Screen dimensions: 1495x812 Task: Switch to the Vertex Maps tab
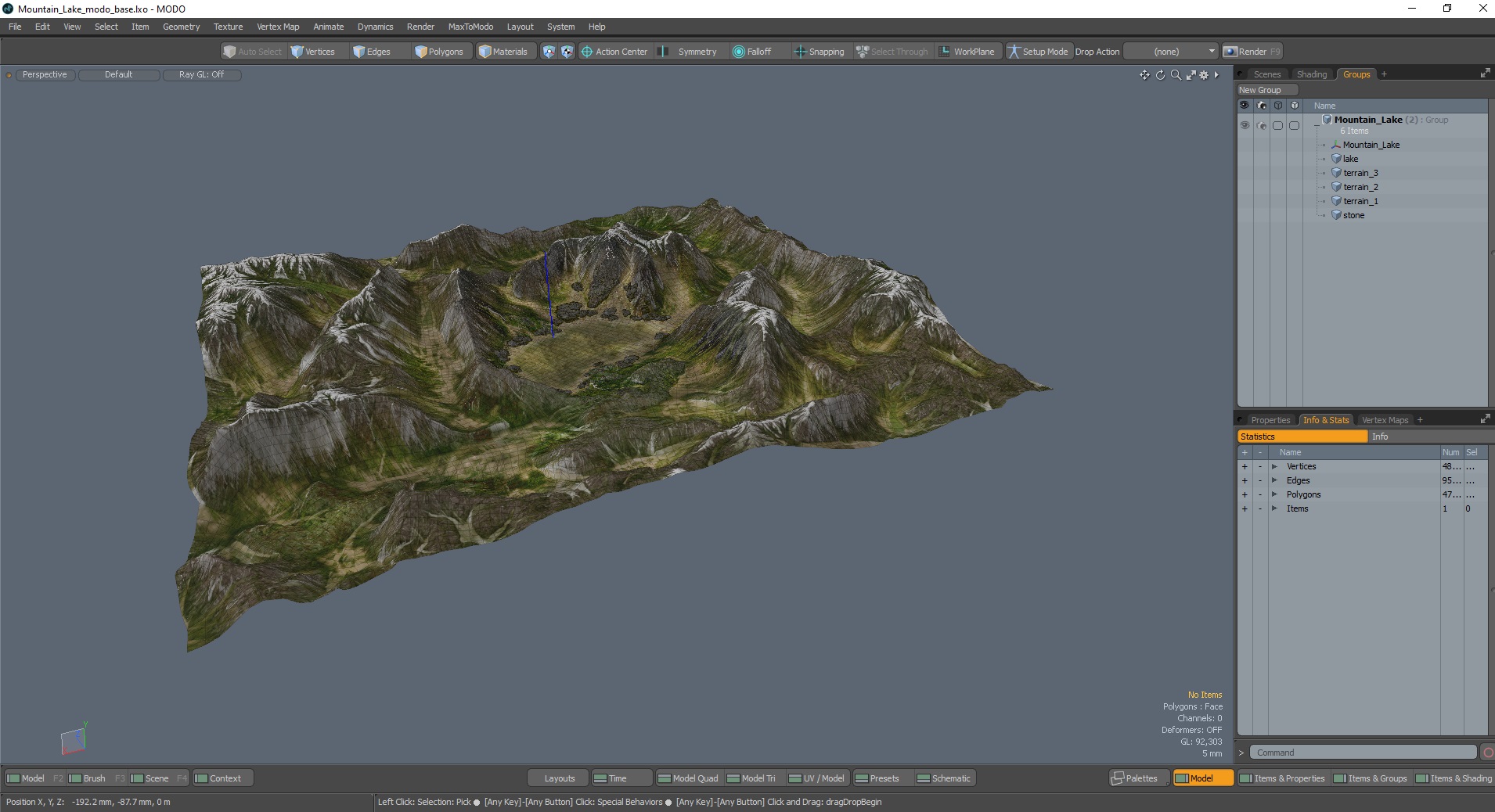[x=1385, y=420]
